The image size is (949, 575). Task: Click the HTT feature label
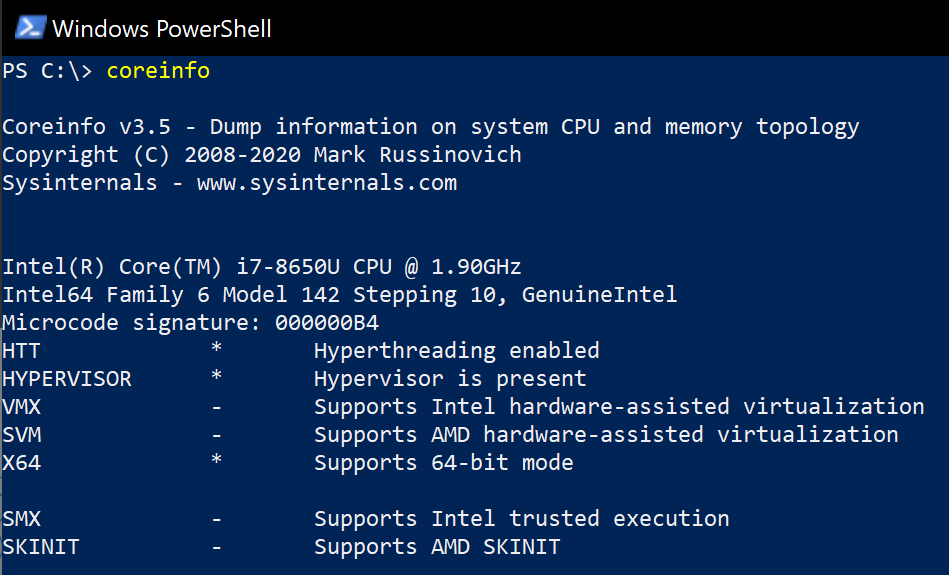tap(22, 351)
